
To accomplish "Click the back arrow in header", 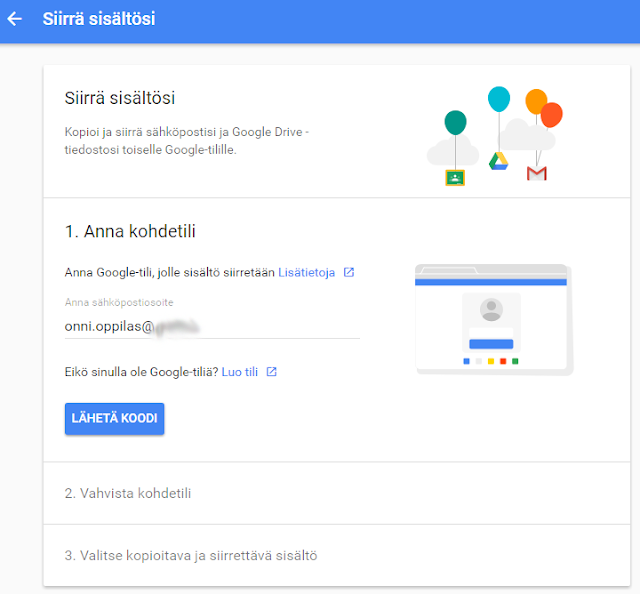I will coord(14,19).
